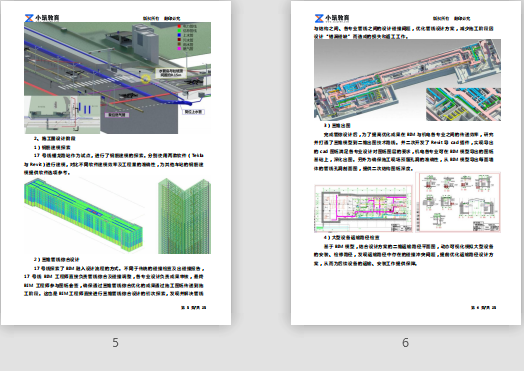Select the page 6 thumbnail
The image size is (524, 371).
coord(406,163)
